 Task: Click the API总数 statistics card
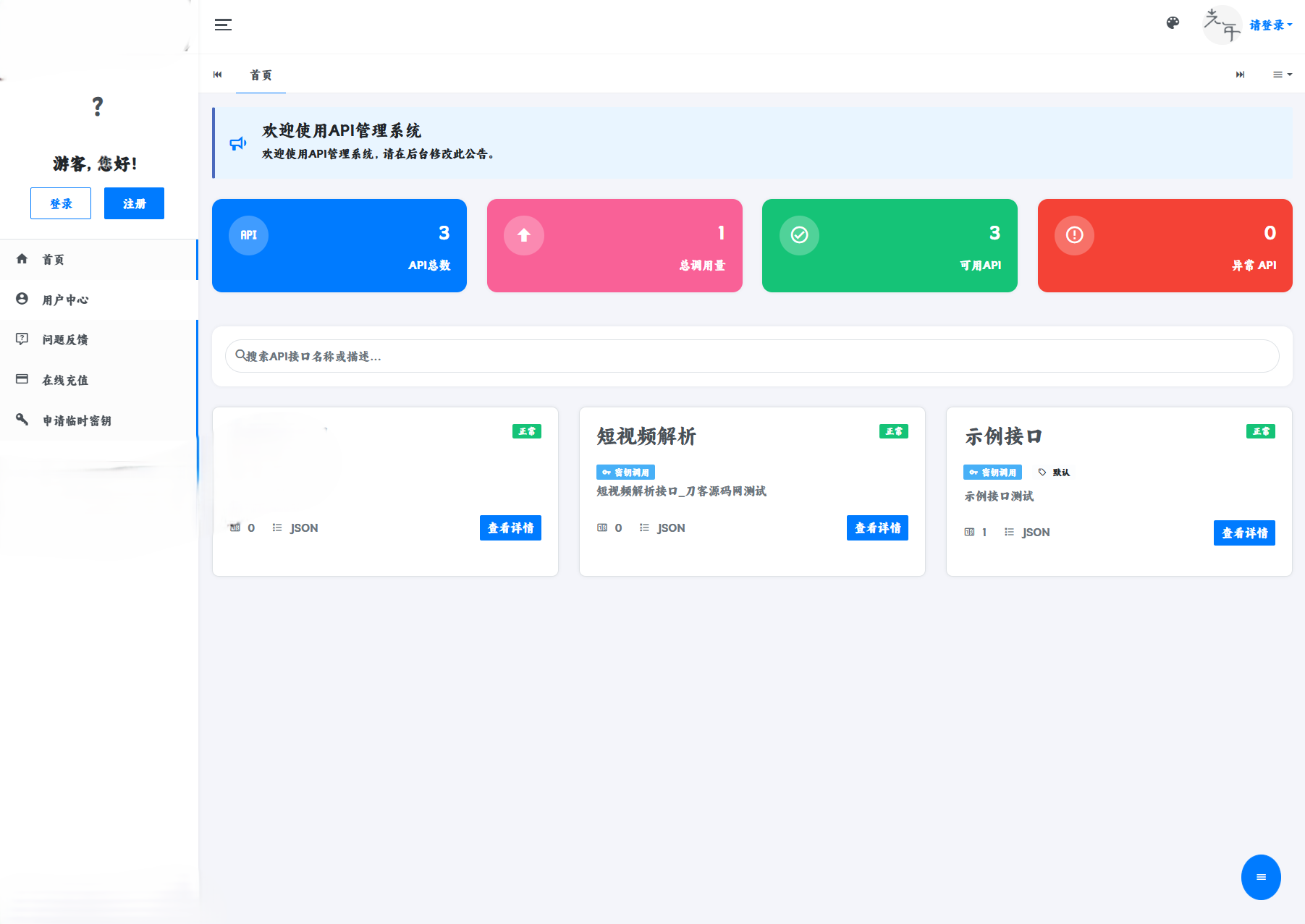pyautogui.click(x=339, y=245)
